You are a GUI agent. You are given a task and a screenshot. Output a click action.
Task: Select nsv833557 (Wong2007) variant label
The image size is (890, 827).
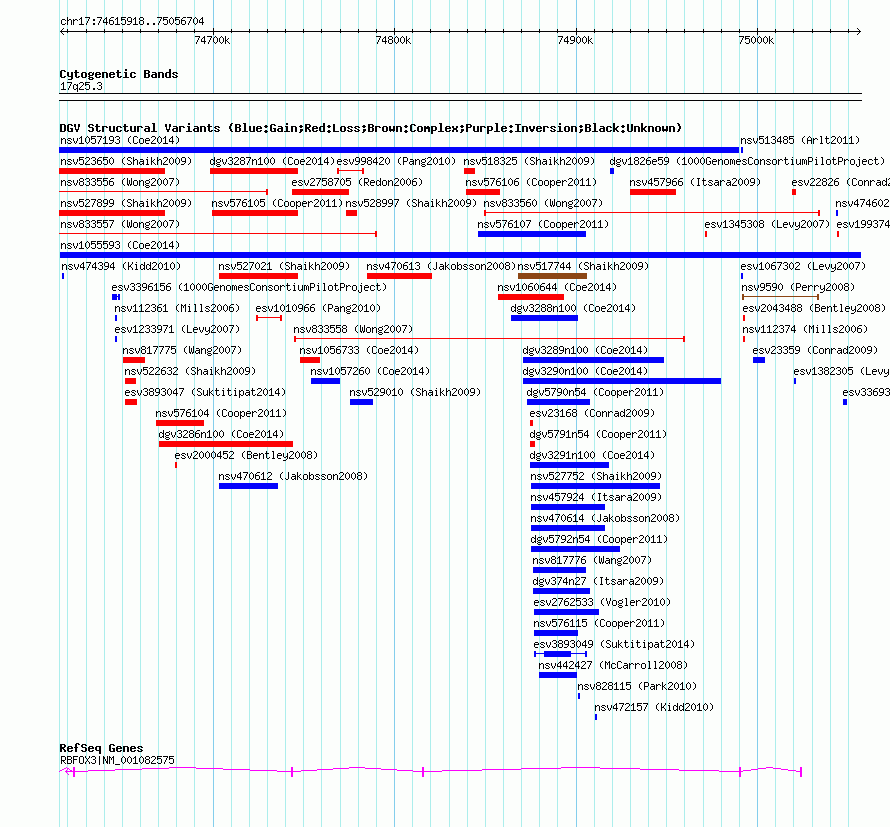(120, 224)
